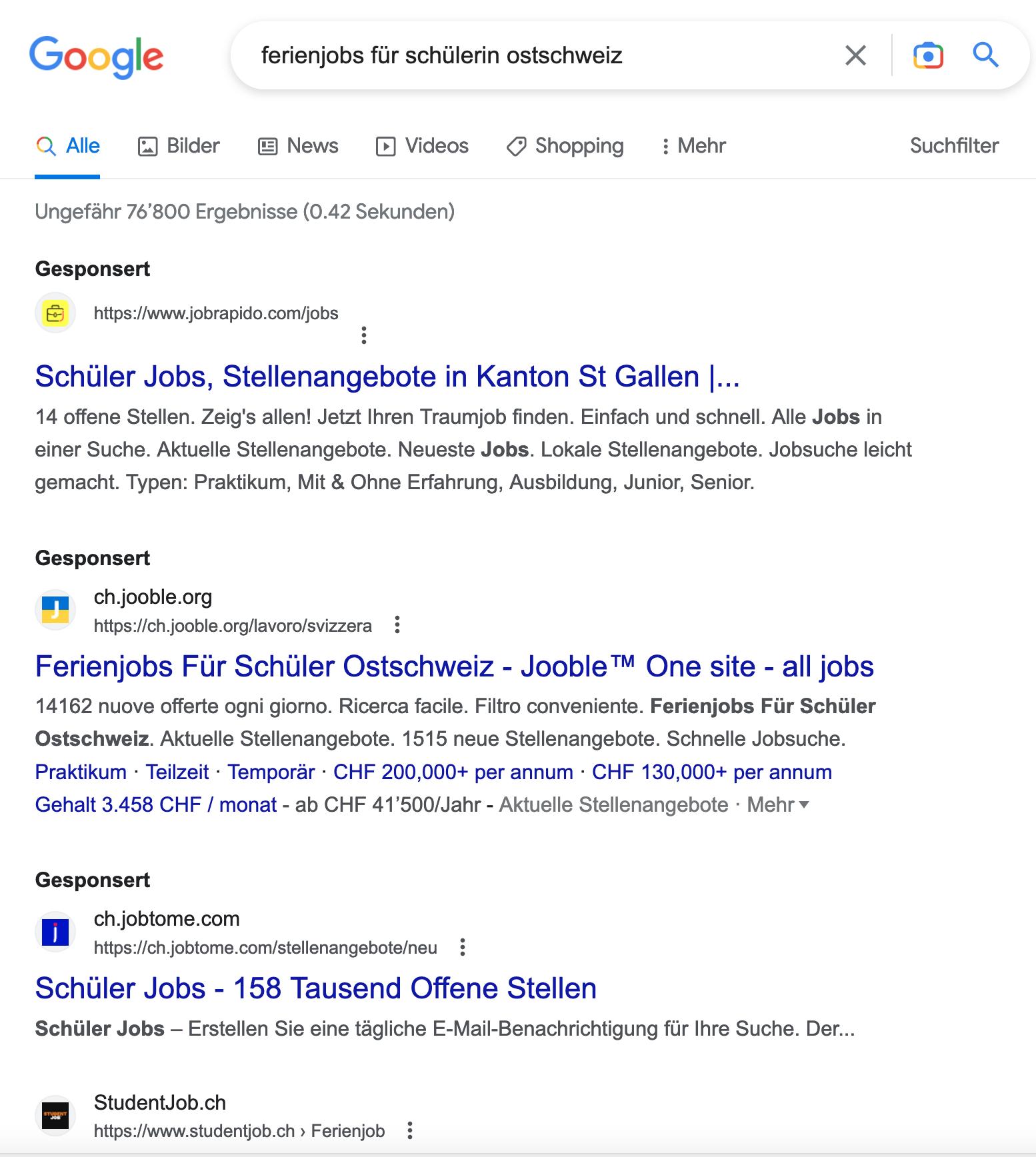Click the ch.jobtome.com site name
Screen dimensions: 1036x1157
point(167,918)
